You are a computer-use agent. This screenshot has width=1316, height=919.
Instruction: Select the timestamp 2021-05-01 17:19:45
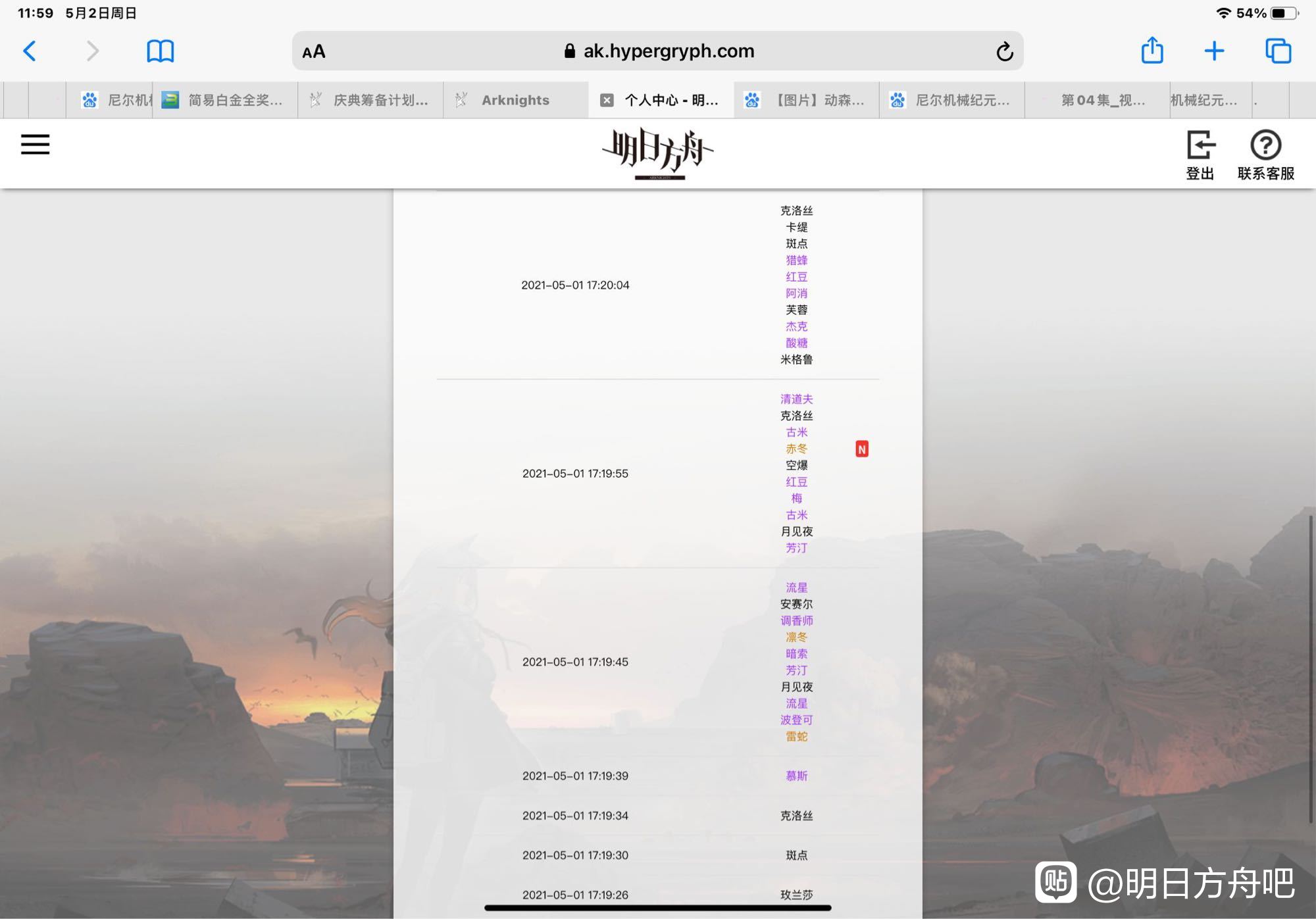click(575, 662)
